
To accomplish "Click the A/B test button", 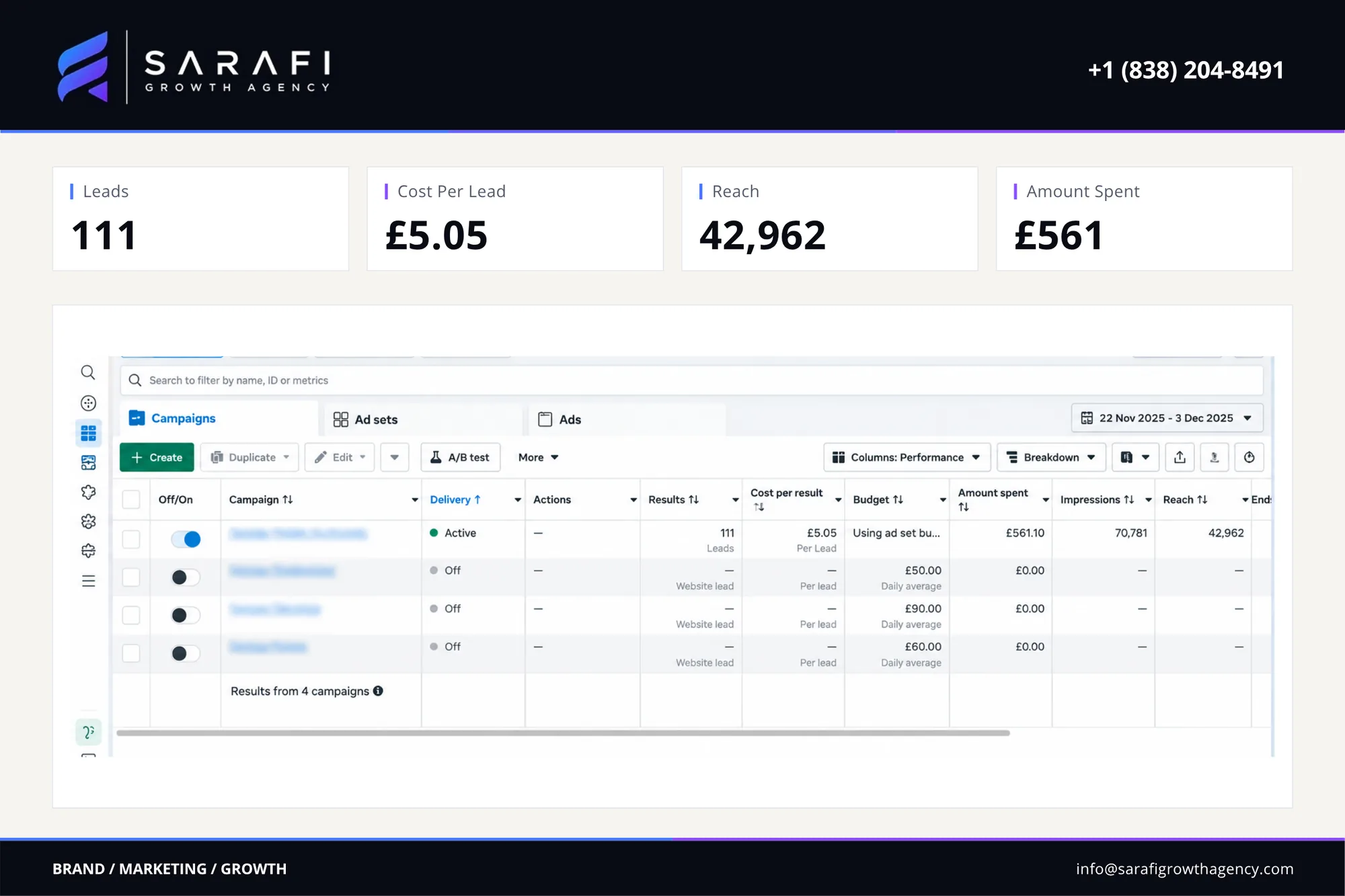I will coord(461,457).
